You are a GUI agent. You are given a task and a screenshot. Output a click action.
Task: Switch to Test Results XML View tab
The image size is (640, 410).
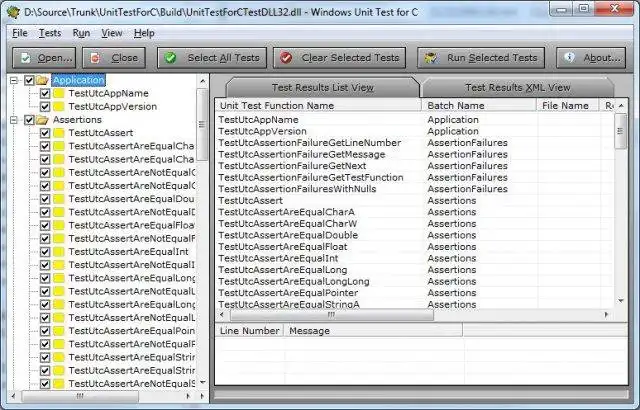click(518, 87)
